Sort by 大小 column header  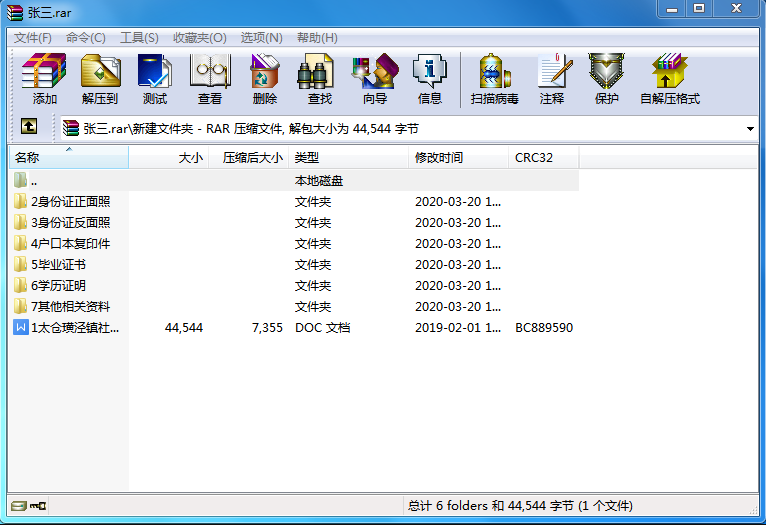click(169, 157)
